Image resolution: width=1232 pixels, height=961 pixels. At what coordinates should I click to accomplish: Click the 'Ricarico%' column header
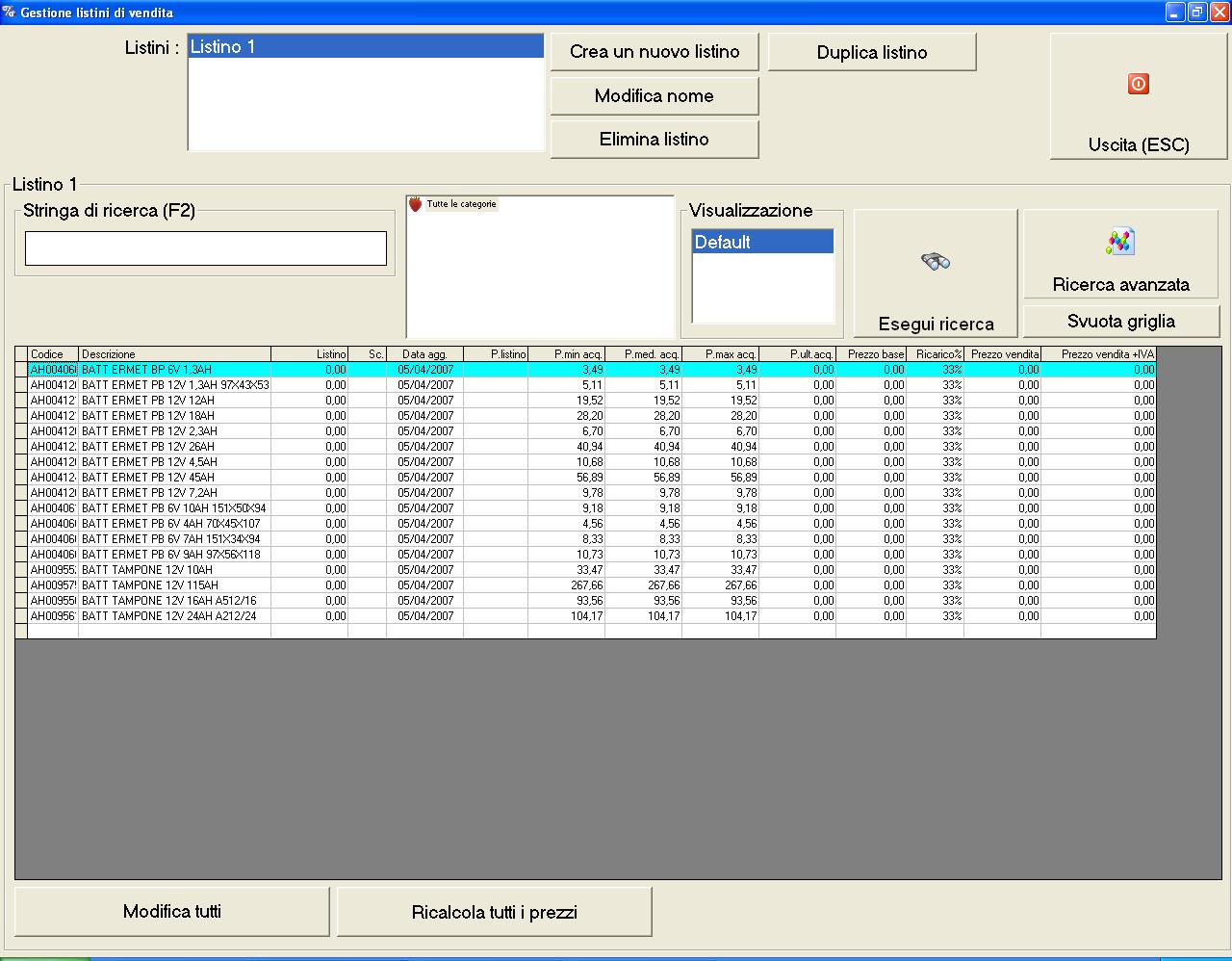click(x=935, y=354)
